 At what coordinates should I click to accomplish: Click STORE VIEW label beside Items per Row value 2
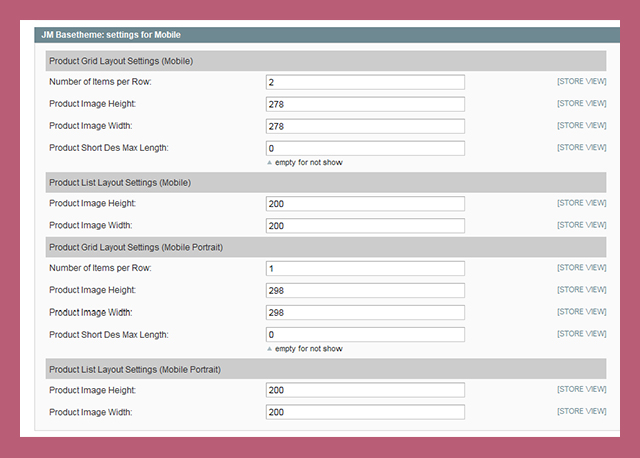[x=581, y=81]
